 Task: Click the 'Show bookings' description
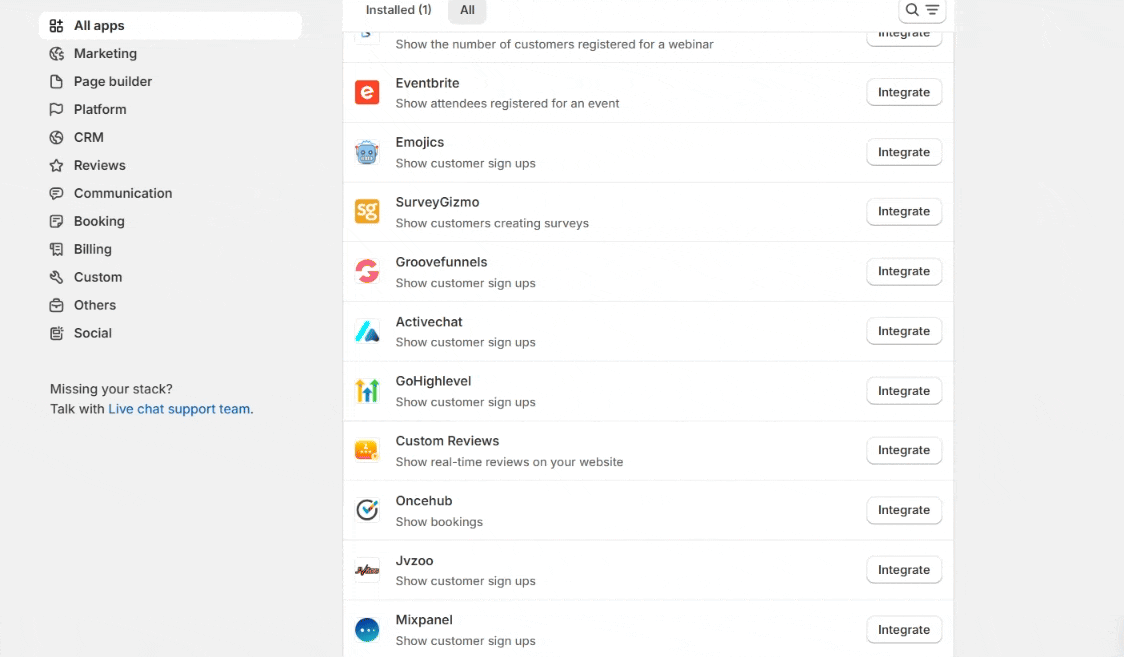[439, 522]
